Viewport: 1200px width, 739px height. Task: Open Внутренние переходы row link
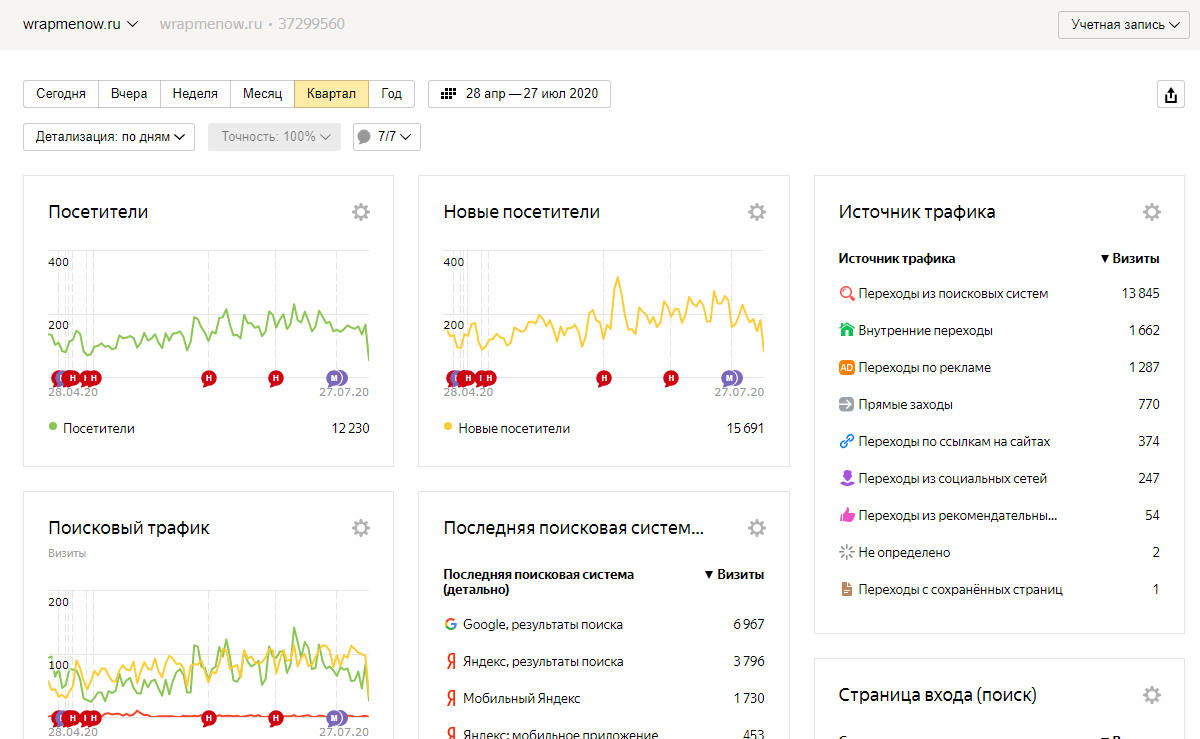click(925, 330)
